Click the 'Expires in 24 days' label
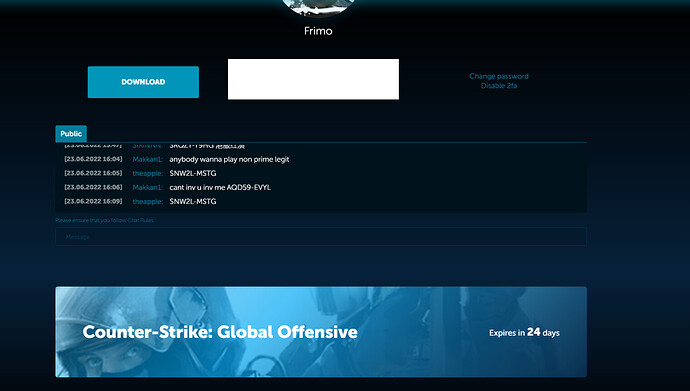 (524, 333)
